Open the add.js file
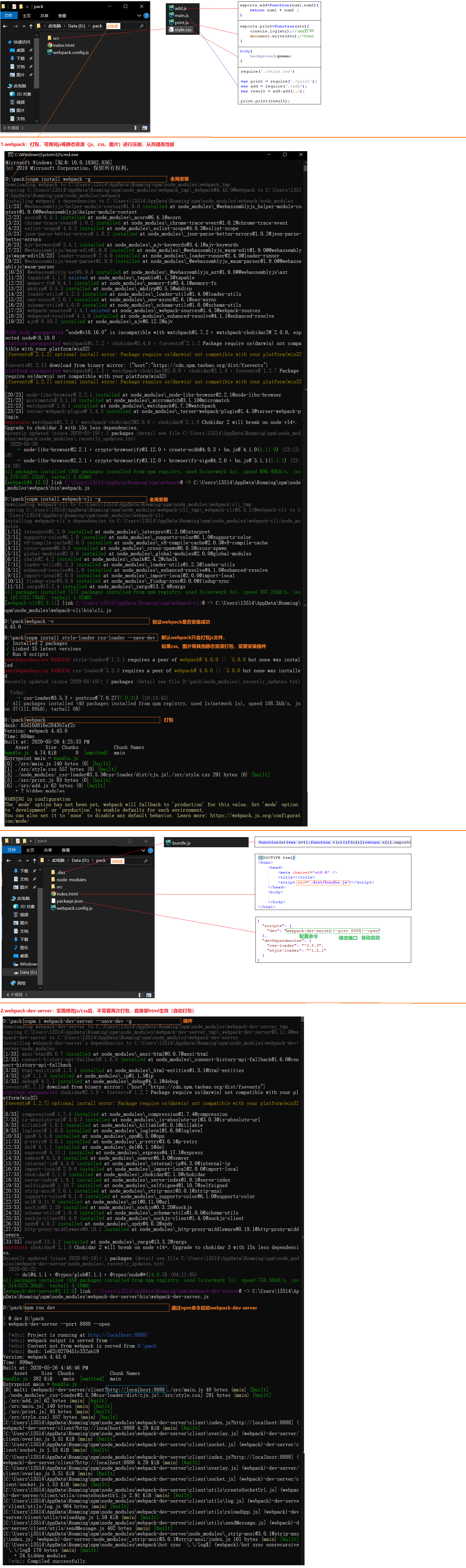Screen dimensions: 466x1568 pos(181,8)
